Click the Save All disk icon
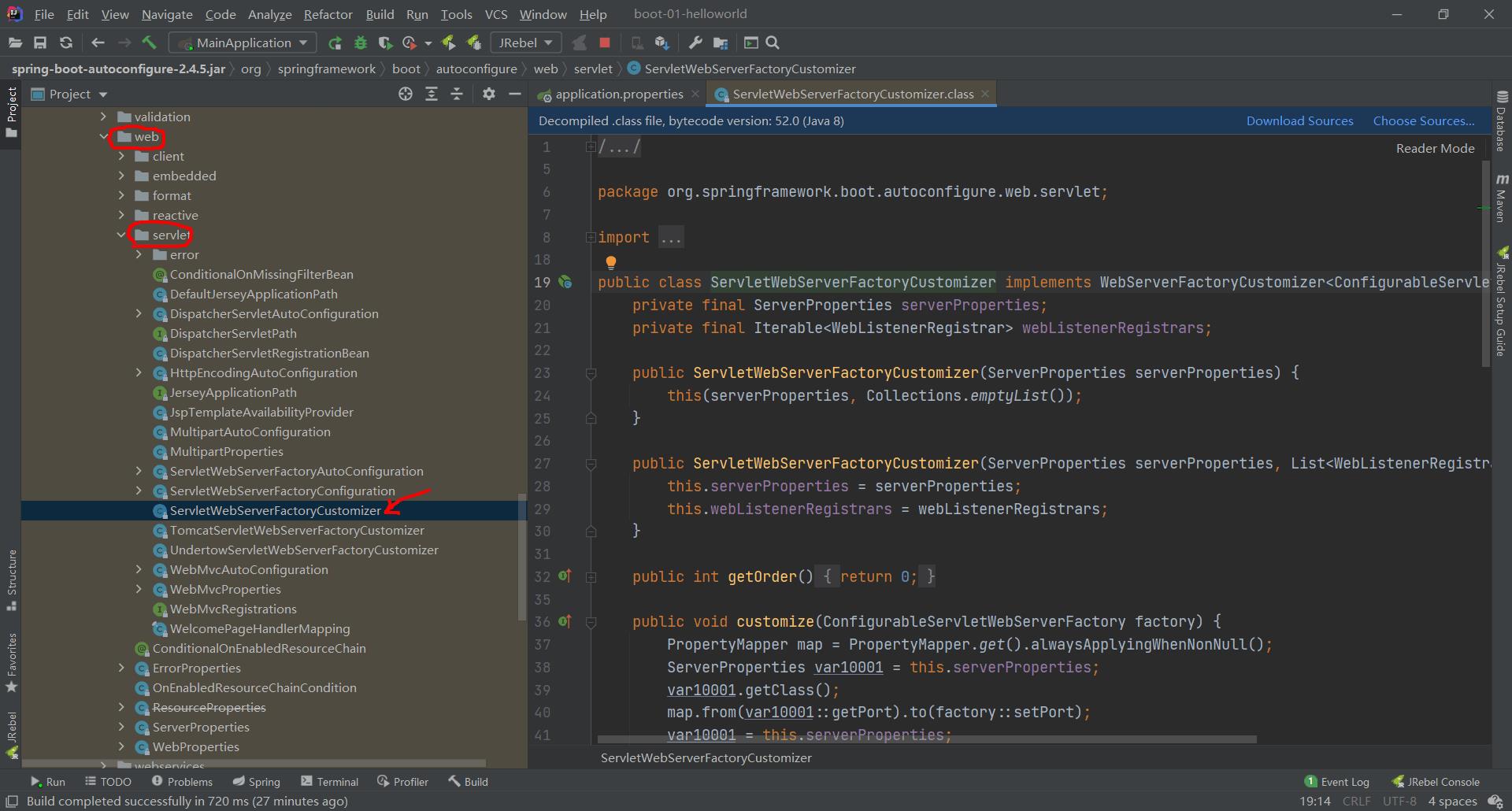The image size is (1512, 811). [40, 43]
